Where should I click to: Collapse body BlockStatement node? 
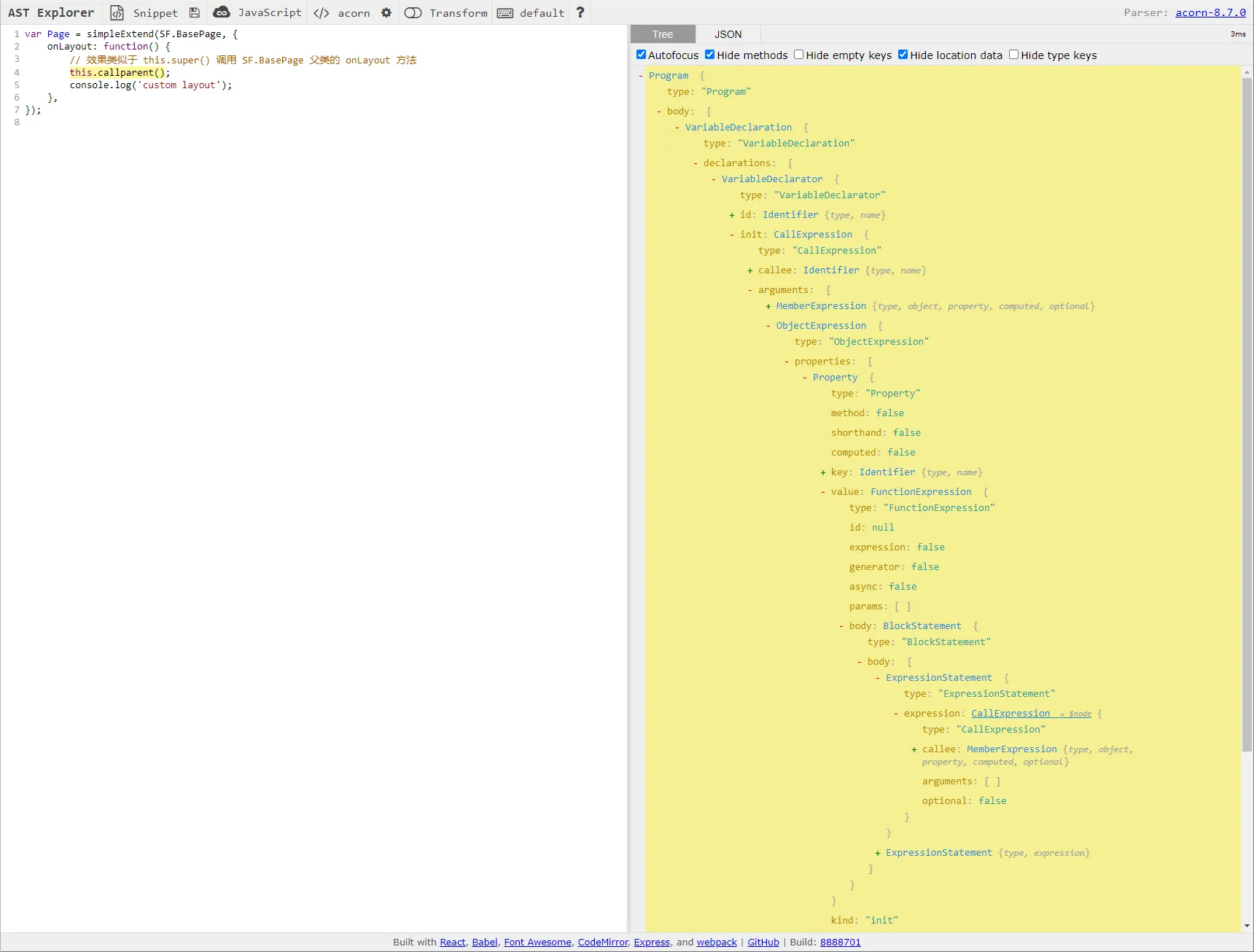[x=841, y=626]
